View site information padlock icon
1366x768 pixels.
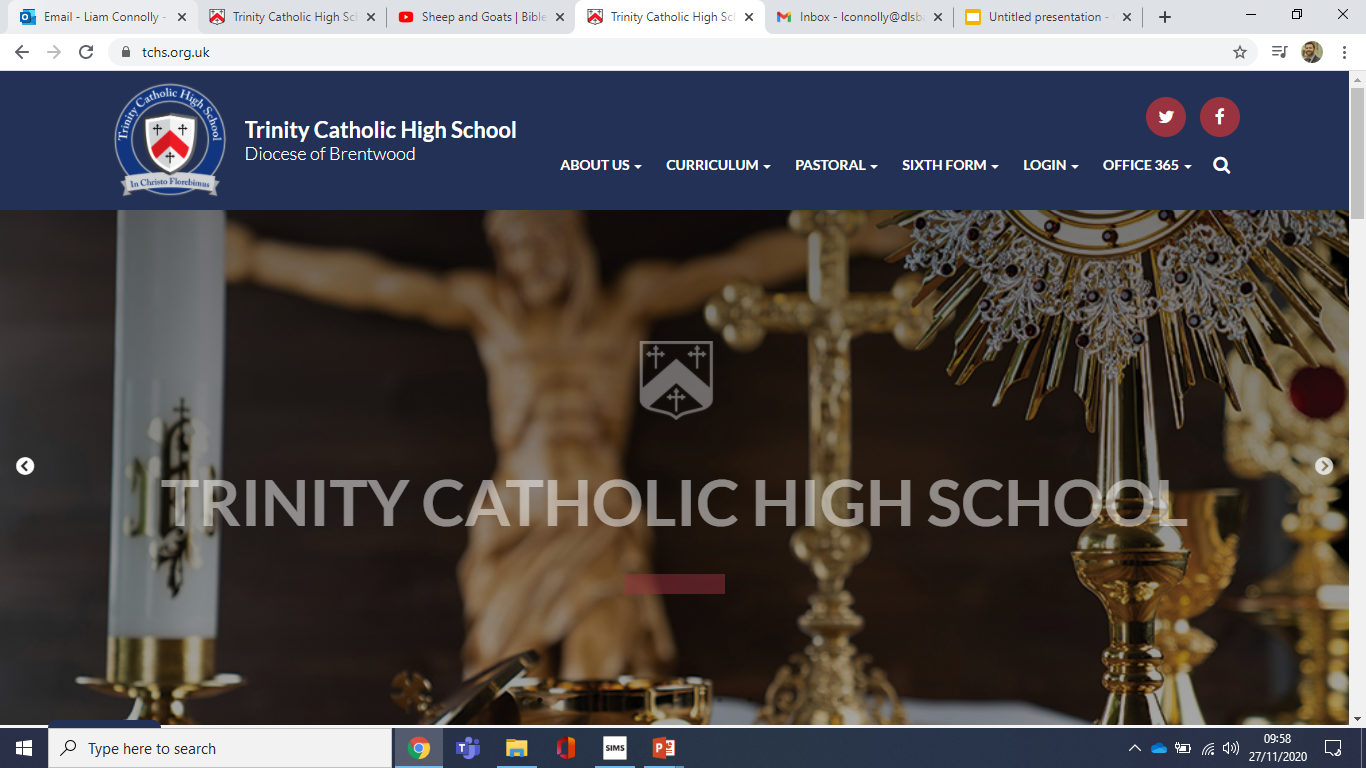(126, 52)
